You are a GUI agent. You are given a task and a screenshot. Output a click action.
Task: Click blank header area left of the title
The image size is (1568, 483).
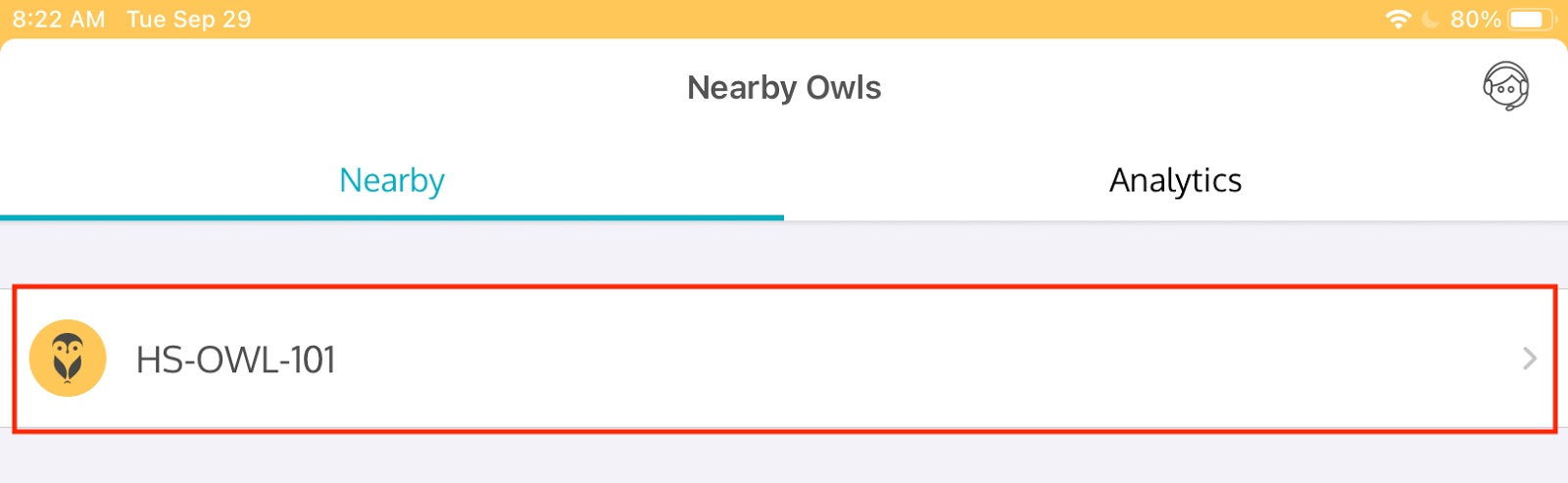(x=294, y=88)
